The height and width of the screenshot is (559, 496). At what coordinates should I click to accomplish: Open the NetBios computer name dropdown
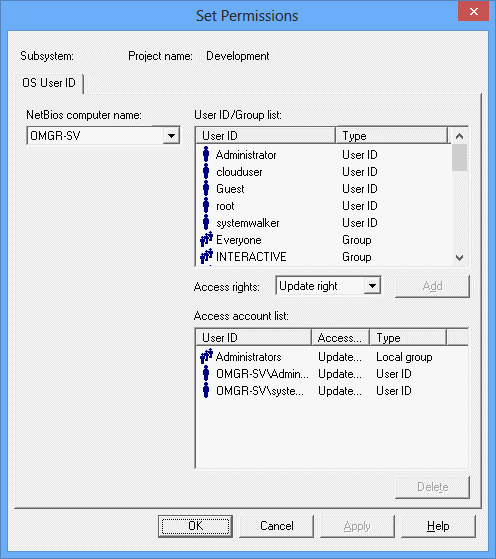pos(171,135)
